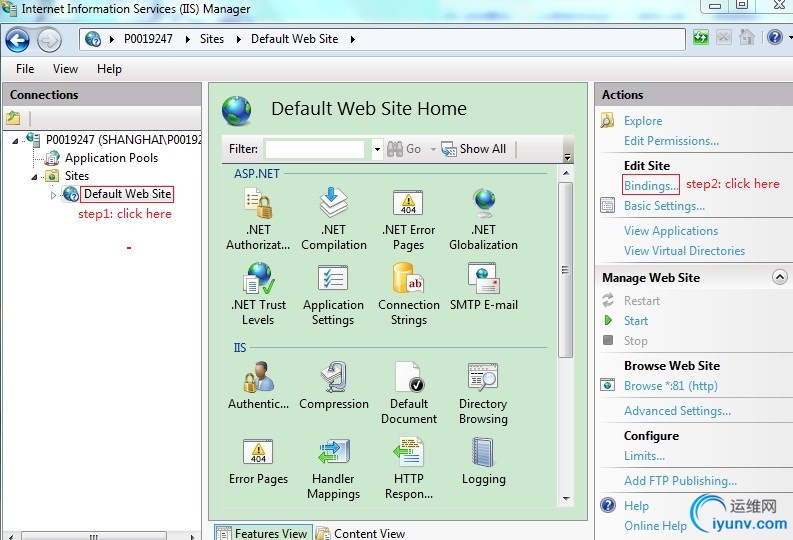Click the Stop action in Manage Web Site
The image size is (793, 540).
coord(636,341)
